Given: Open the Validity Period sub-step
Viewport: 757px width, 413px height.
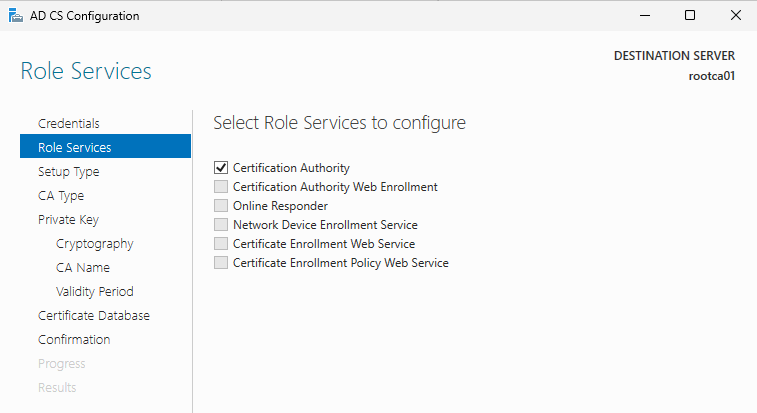Looking at the screenshot, I should point(94,291).
